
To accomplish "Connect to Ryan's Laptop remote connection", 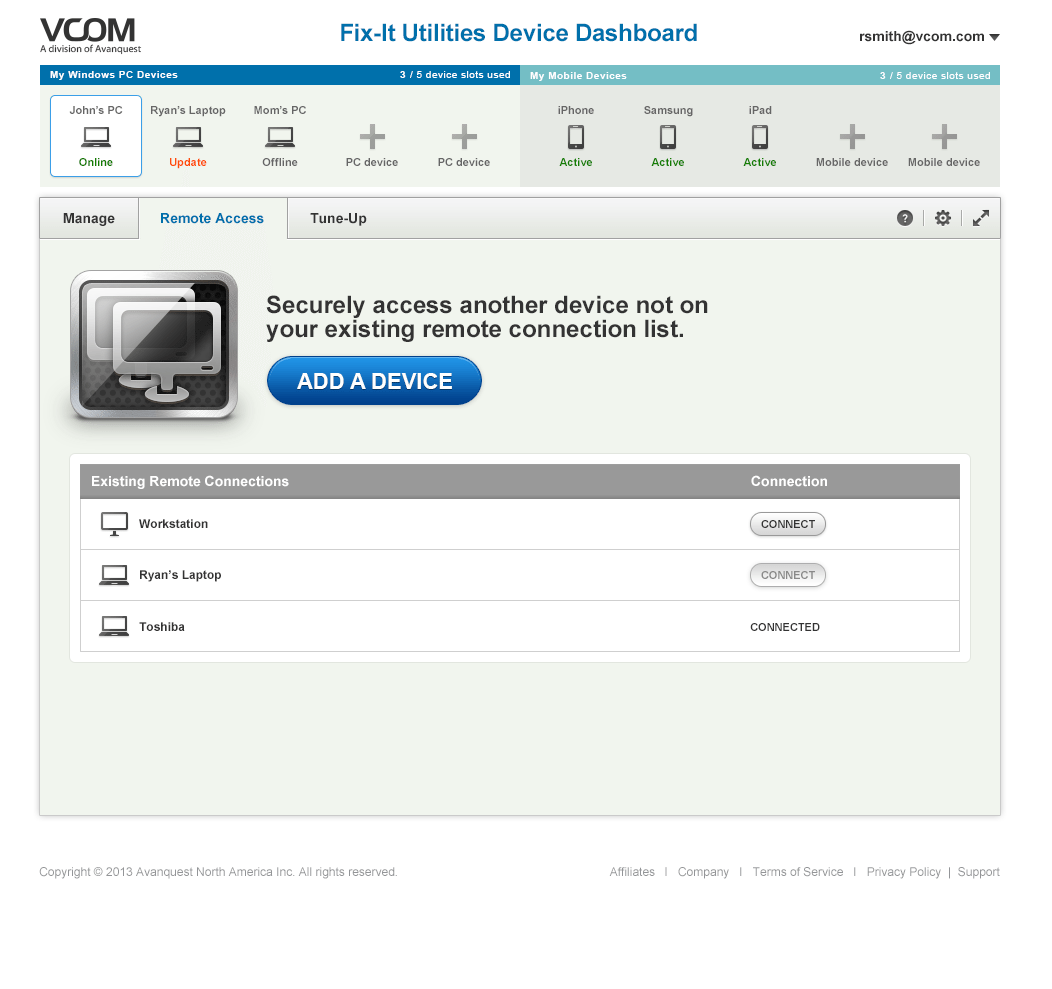I will [x=788, y=575].
